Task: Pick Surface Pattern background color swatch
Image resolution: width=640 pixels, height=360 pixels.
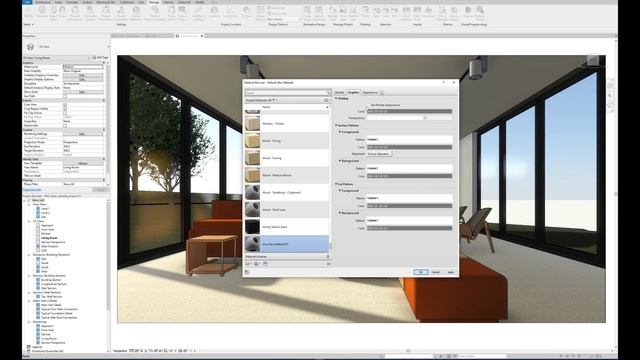Action: click(409, 176)
